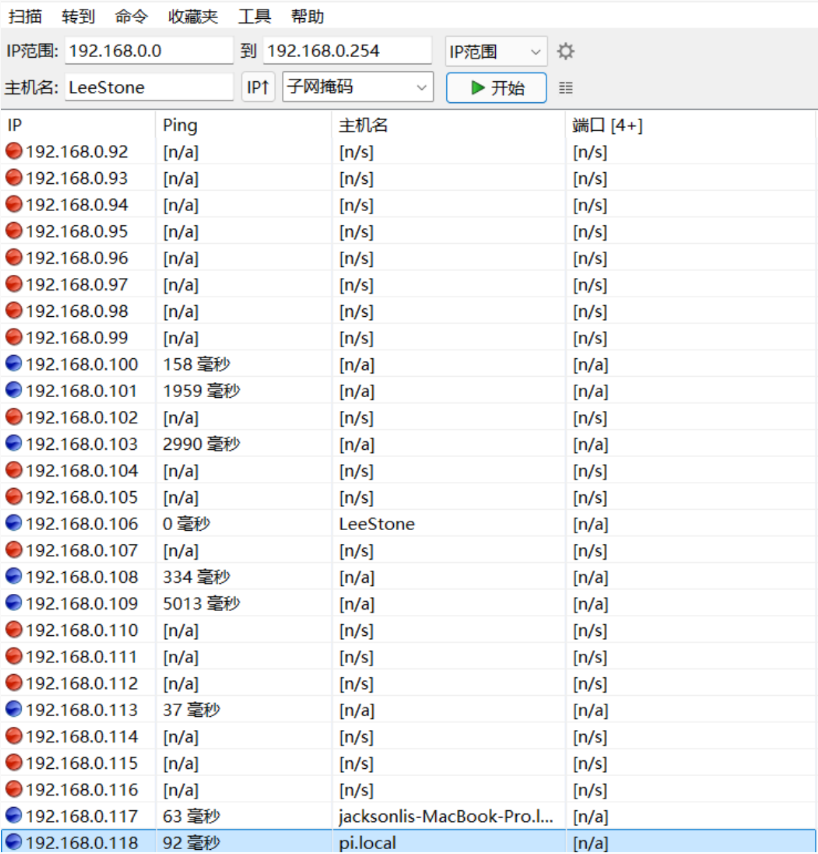Click the 开始 scan button
Screen dimensions: 818x854
[496, 88]
